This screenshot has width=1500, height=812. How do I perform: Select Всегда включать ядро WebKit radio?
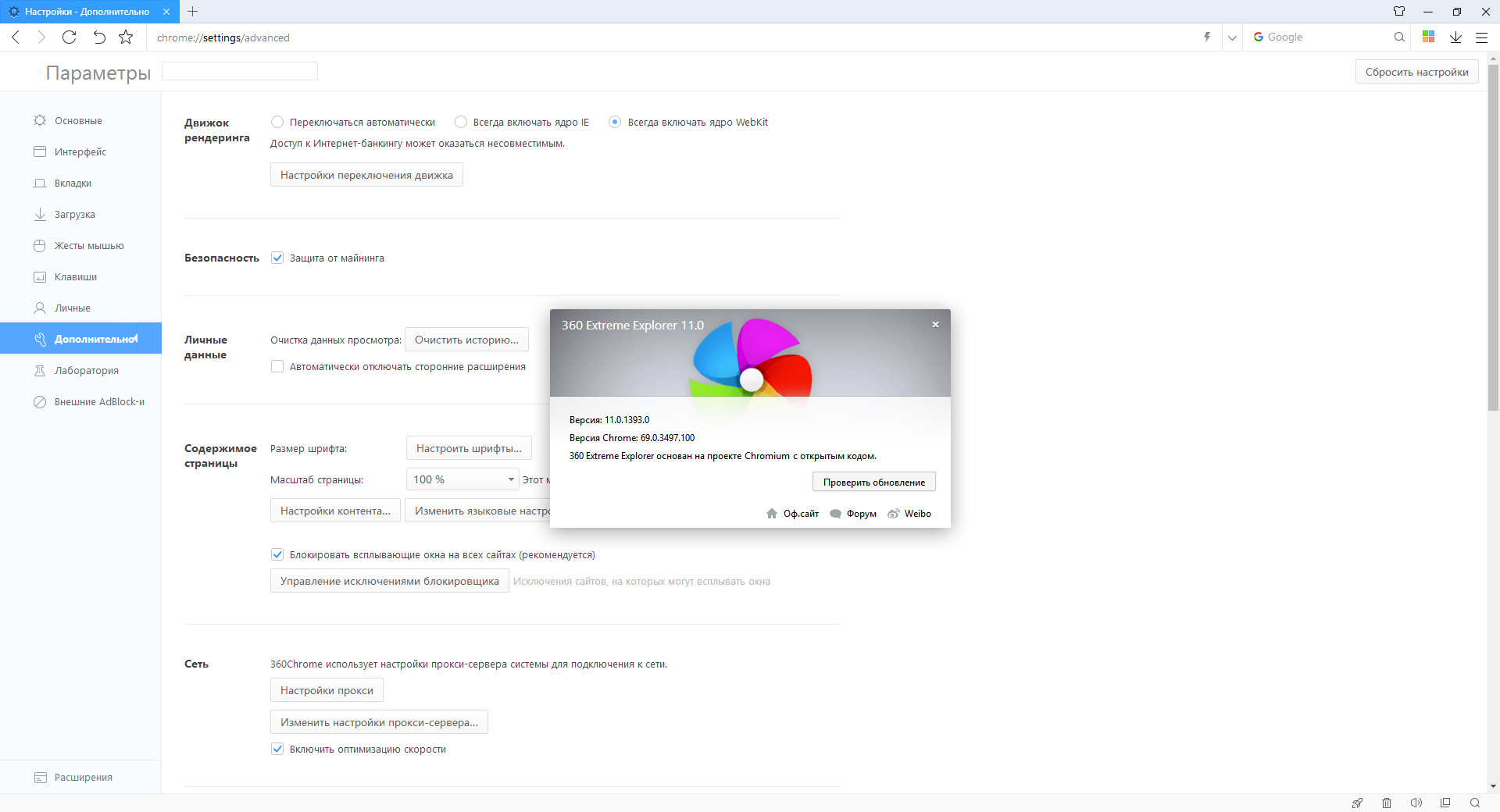pos(615,122)
